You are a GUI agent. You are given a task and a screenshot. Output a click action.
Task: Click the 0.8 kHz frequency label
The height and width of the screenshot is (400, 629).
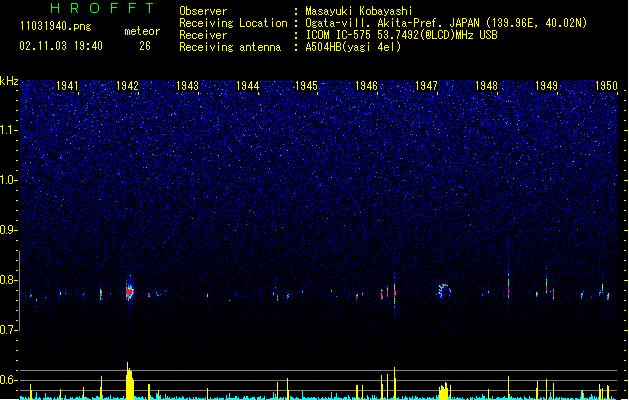tap(8, 280)
